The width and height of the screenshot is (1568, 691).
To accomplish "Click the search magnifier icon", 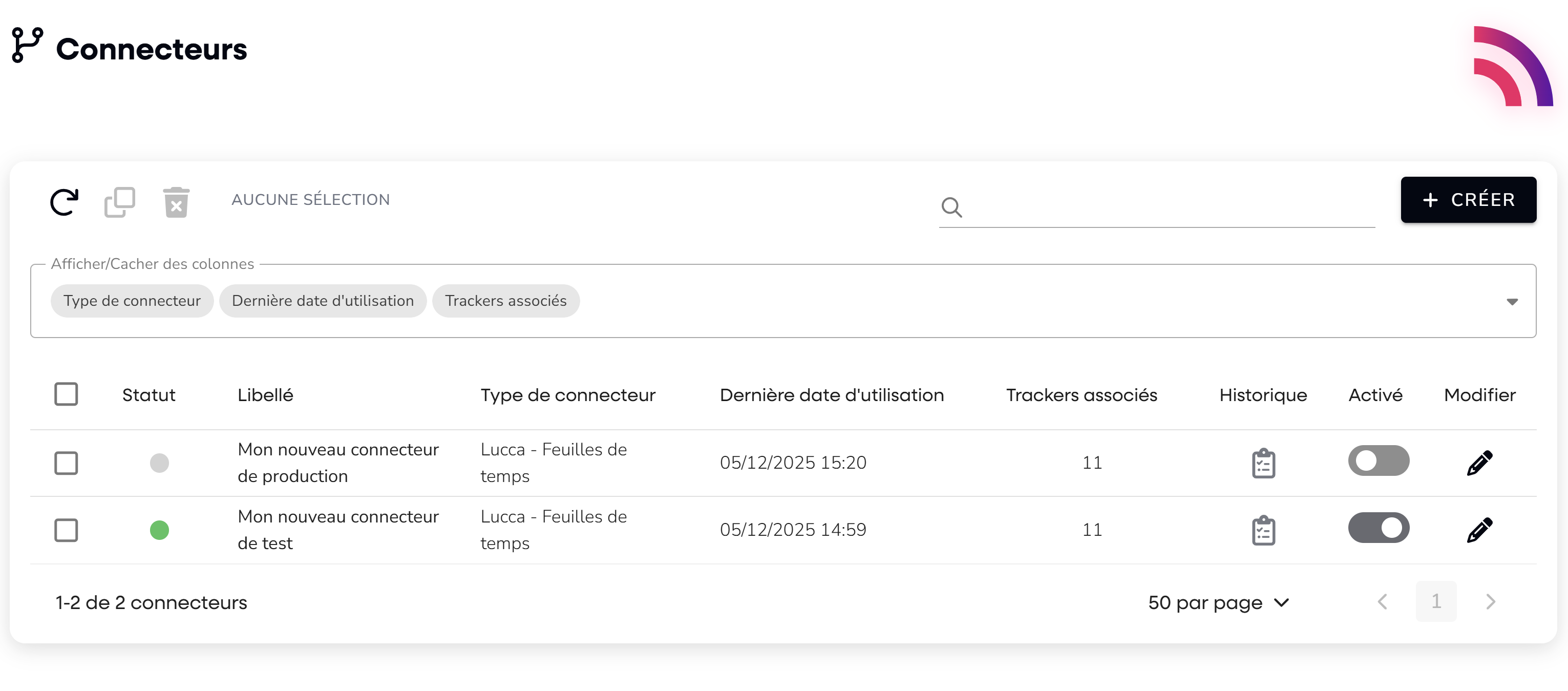I will [x=951, y=207].
